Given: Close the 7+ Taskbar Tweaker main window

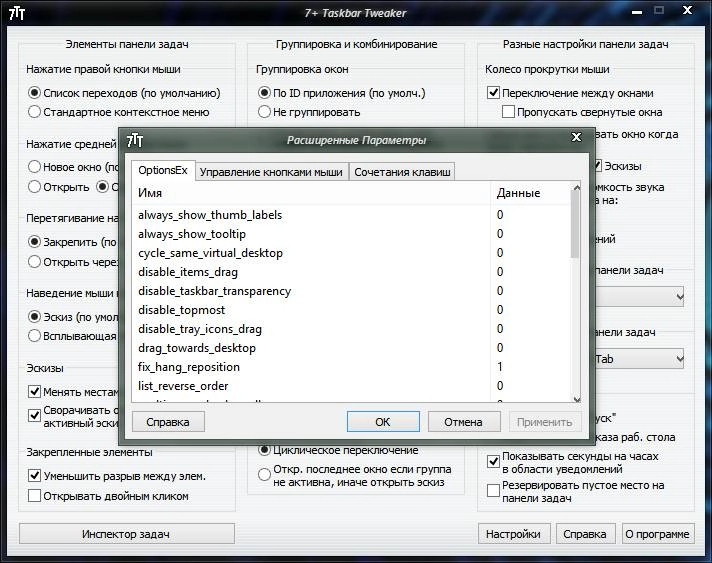Looking at the screenshot, I should tap(687, 10).
